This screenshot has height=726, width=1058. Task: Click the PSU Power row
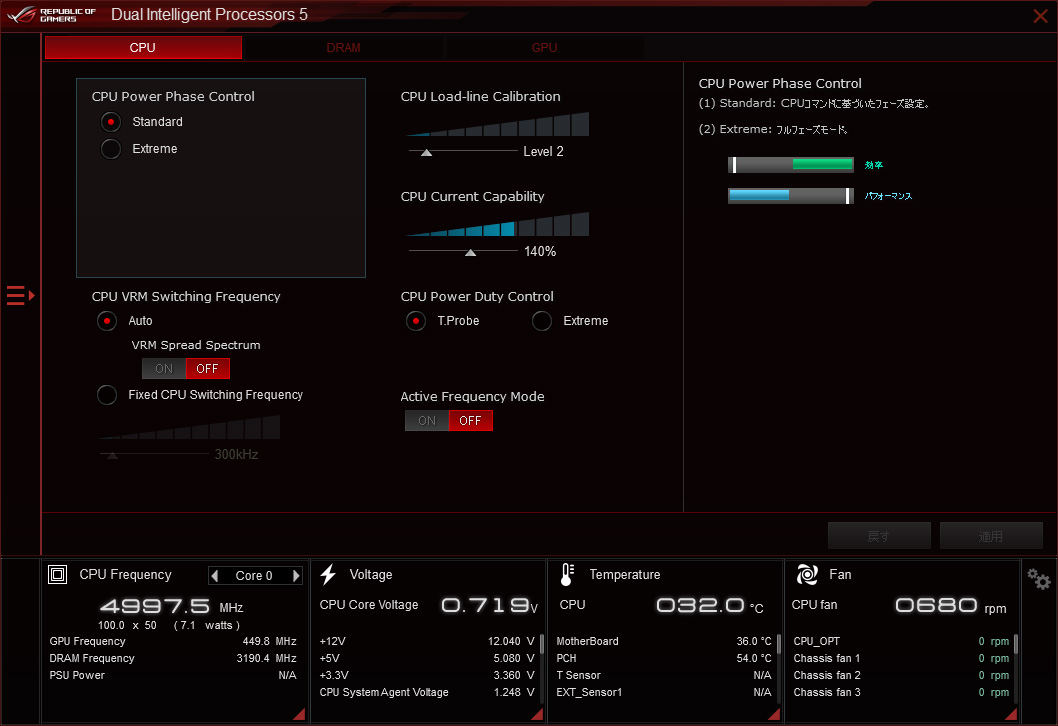coord(173,675)
